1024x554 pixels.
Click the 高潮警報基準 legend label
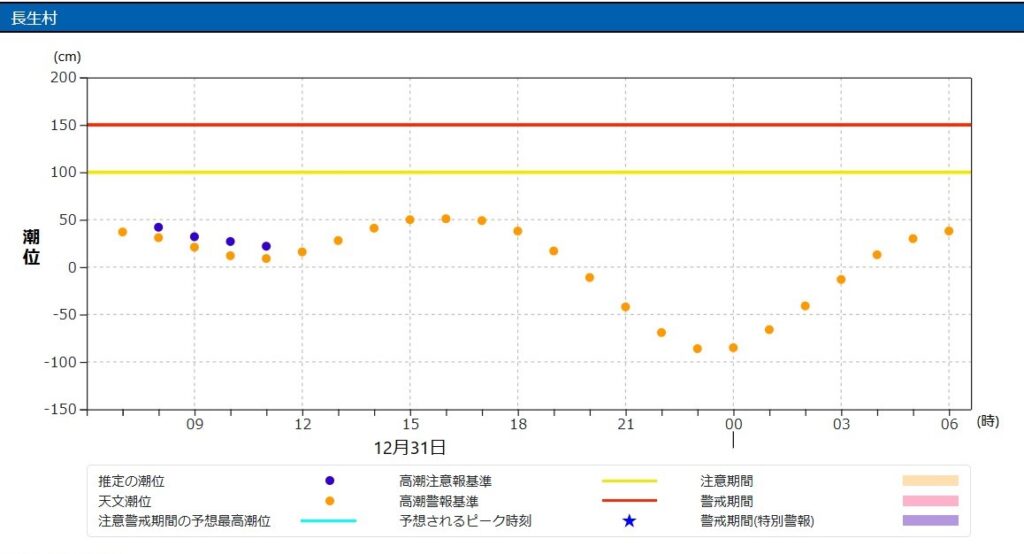coord(439,501)
